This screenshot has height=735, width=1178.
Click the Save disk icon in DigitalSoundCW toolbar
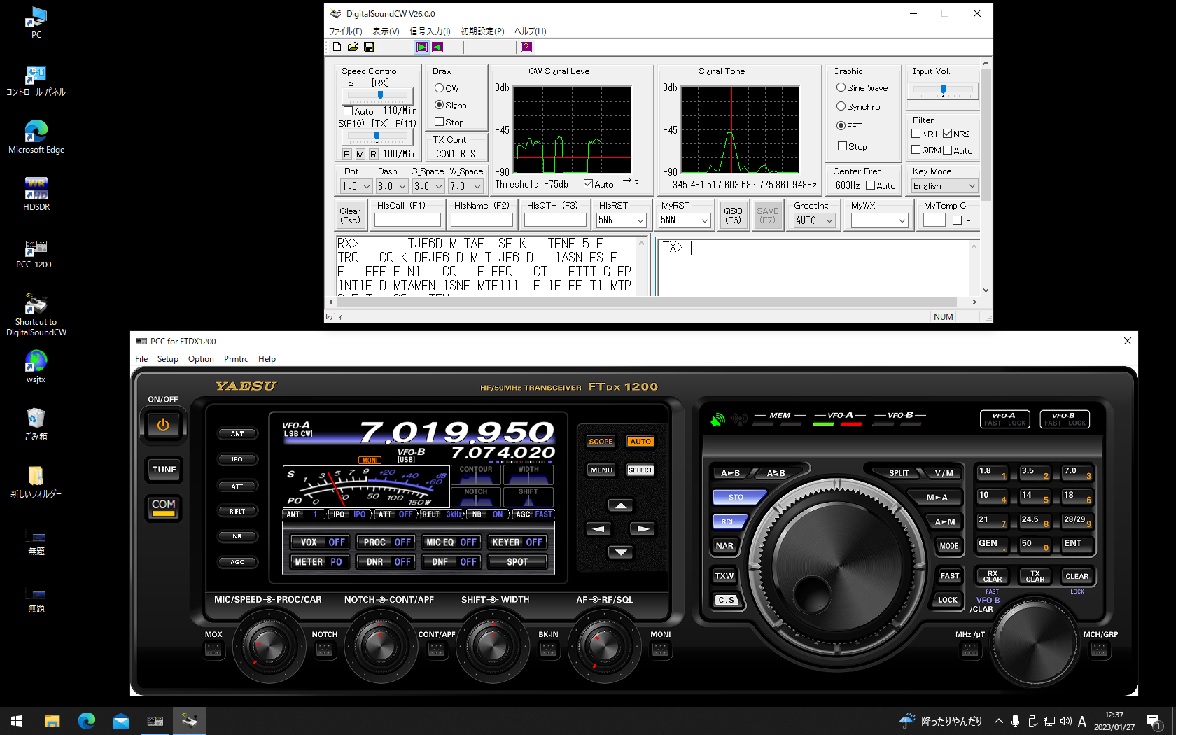click(369, 47)
